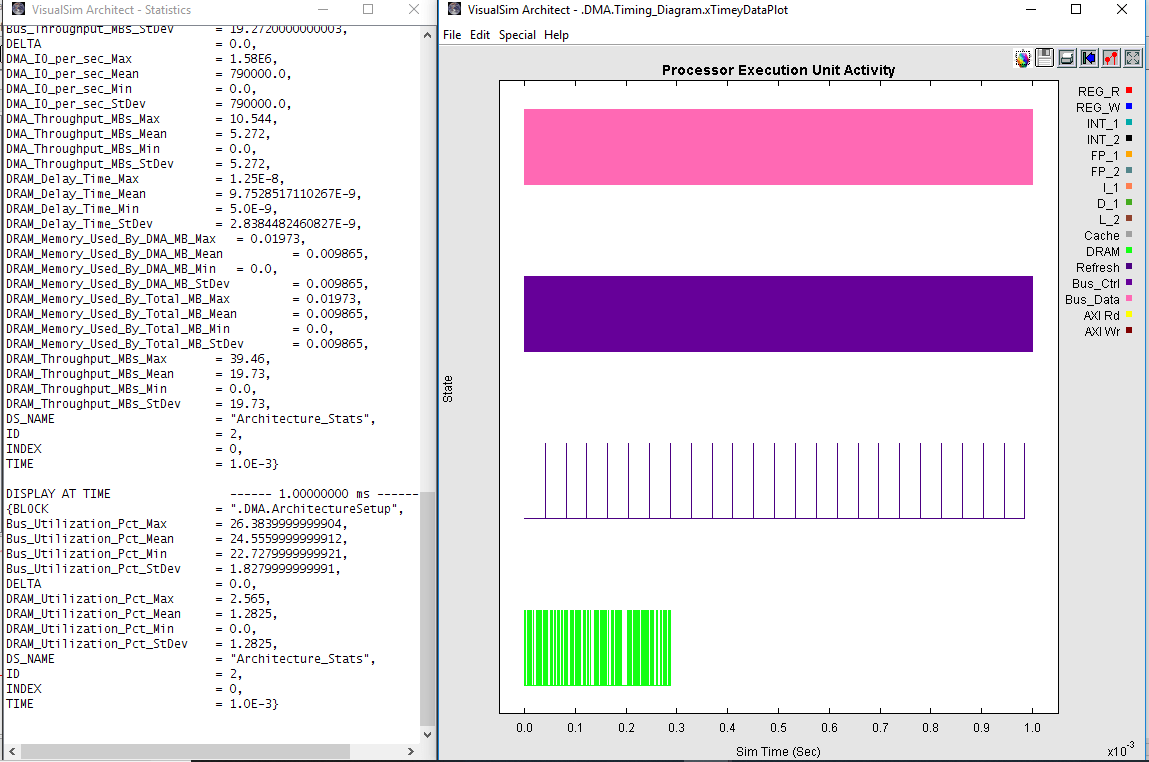Click the color palette icon in plot toolbar

point(1022,58)
